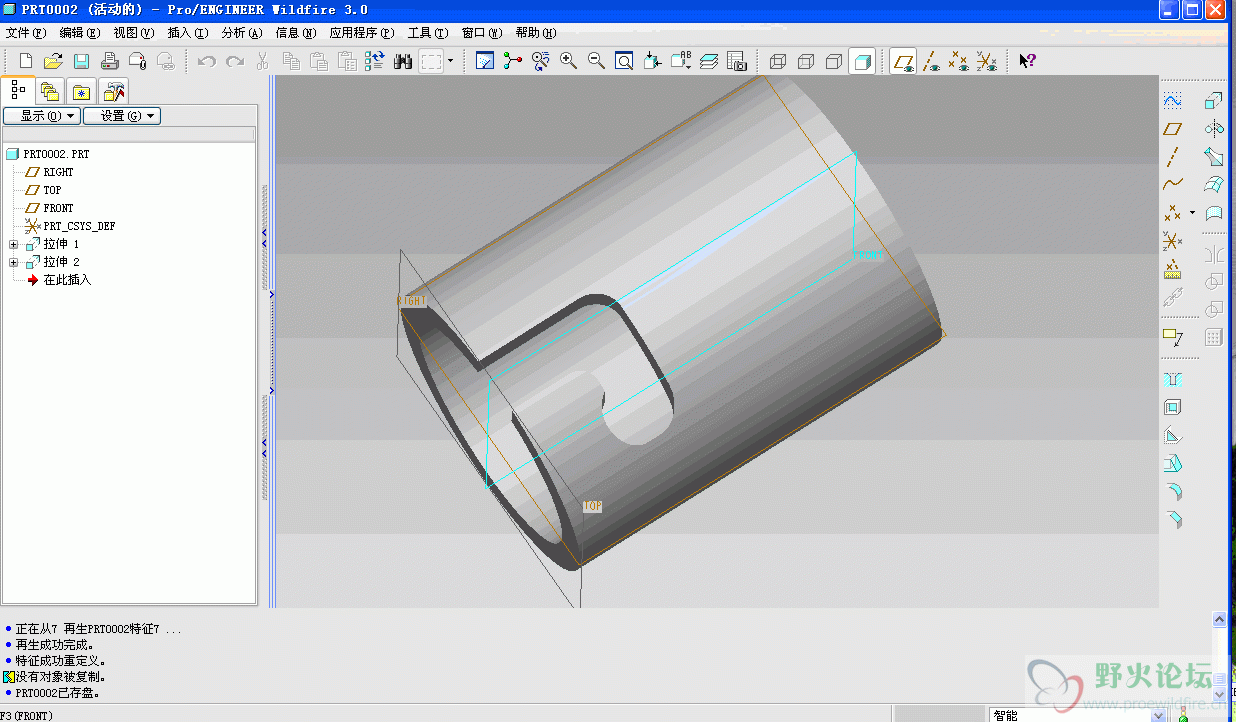Click the reorient view icon
Image resolution: width=1236 pixels, height=722 pixels.
pos(653,61)
